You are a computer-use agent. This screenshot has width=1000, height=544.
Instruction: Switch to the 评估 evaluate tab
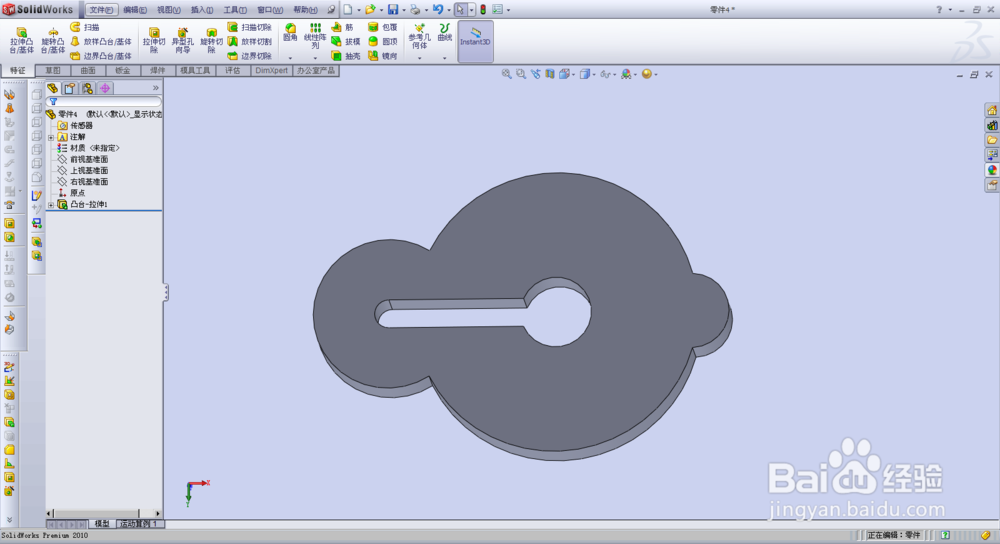233,70
